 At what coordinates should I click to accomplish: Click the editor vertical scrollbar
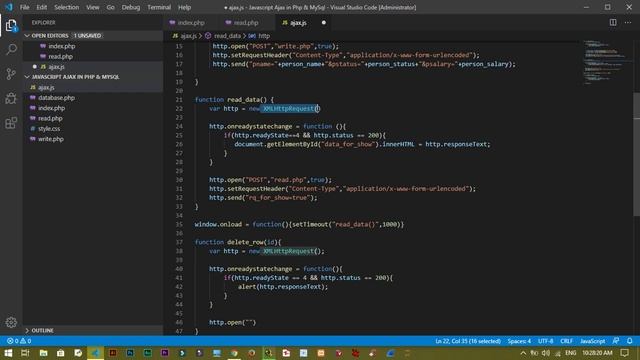point(636,155)
